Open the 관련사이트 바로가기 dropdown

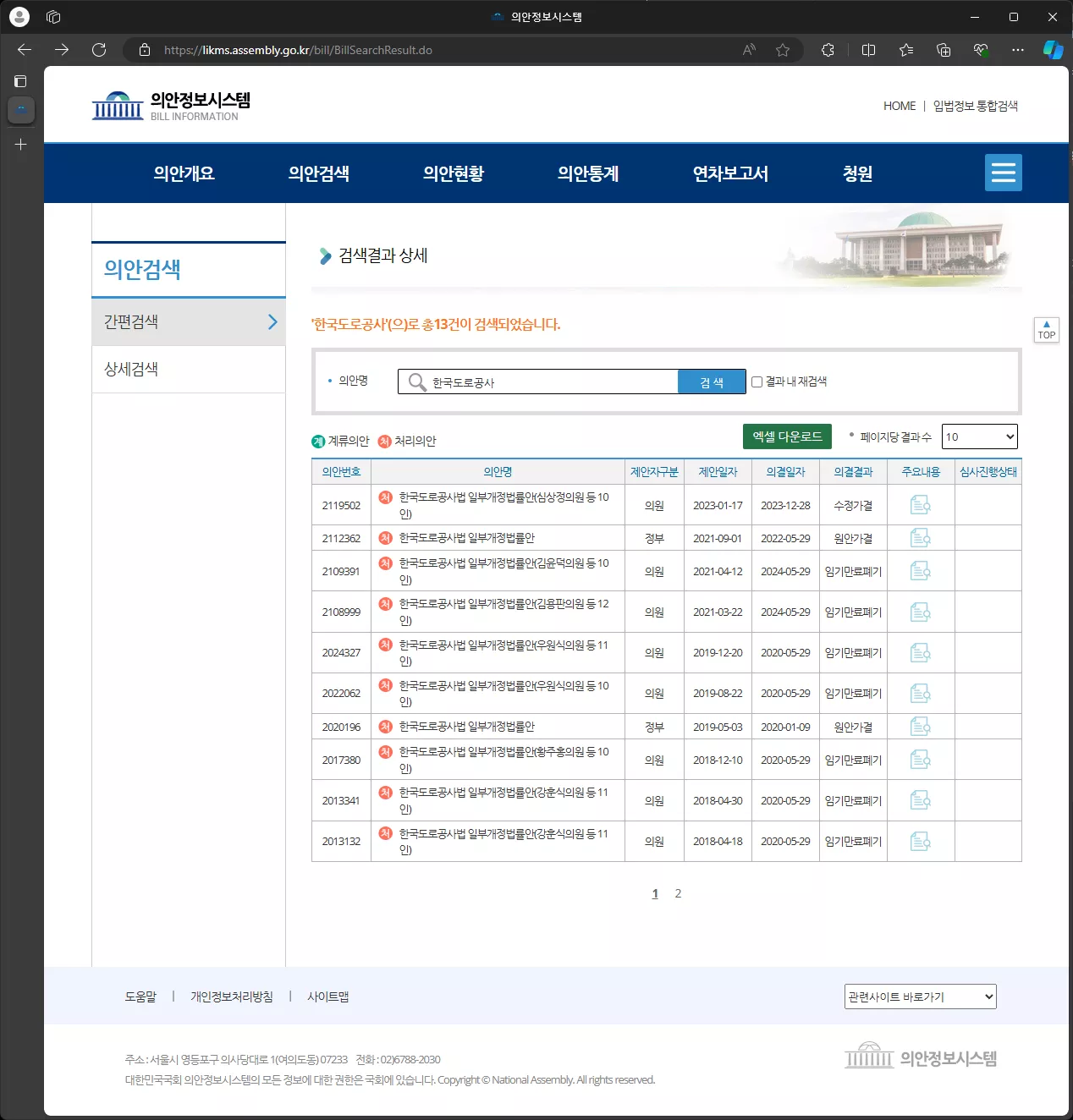tap(921, 996)
